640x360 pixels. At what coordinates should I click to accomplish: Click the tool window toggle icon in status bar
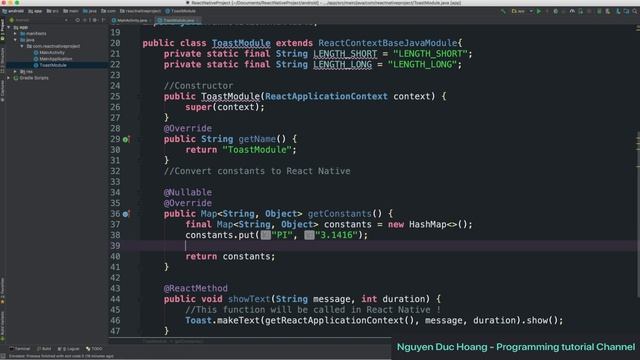tap(3, 356)
